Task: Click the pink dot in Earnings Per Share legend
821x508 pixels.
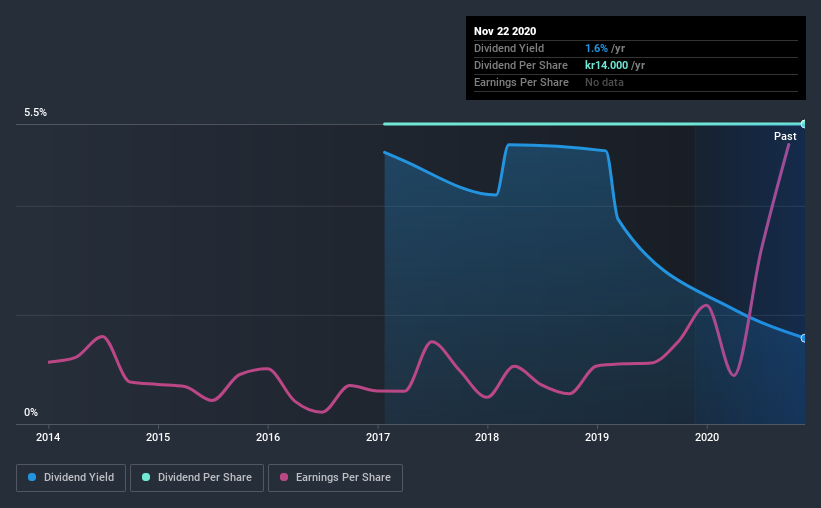Action: pyautogui.click(x=285, y=478)
